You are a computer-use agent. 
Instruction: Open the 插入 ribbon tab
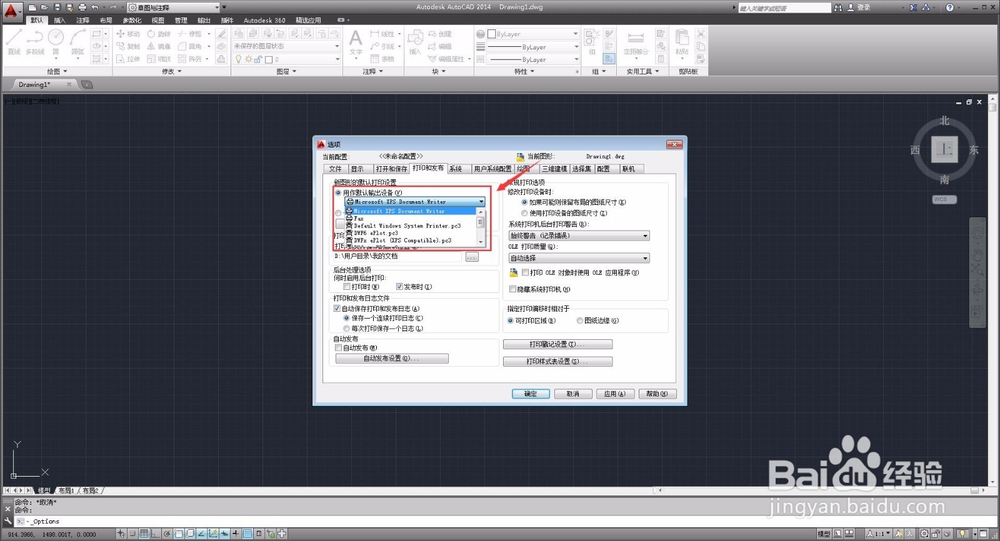pyautogui.click(x=60, y=20)
